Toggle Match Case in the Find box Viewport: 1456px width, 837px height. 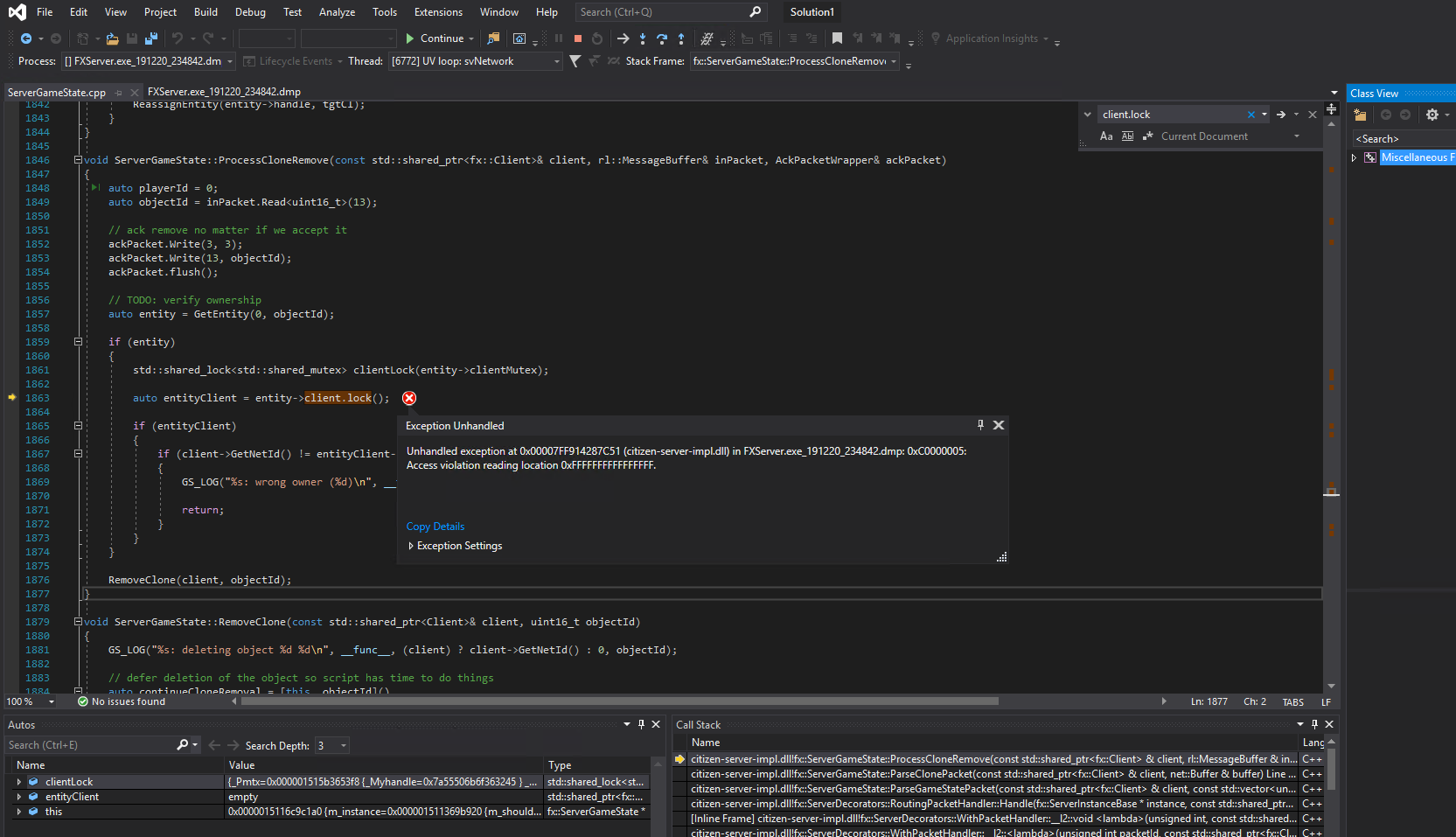(x=1106, y=136)
